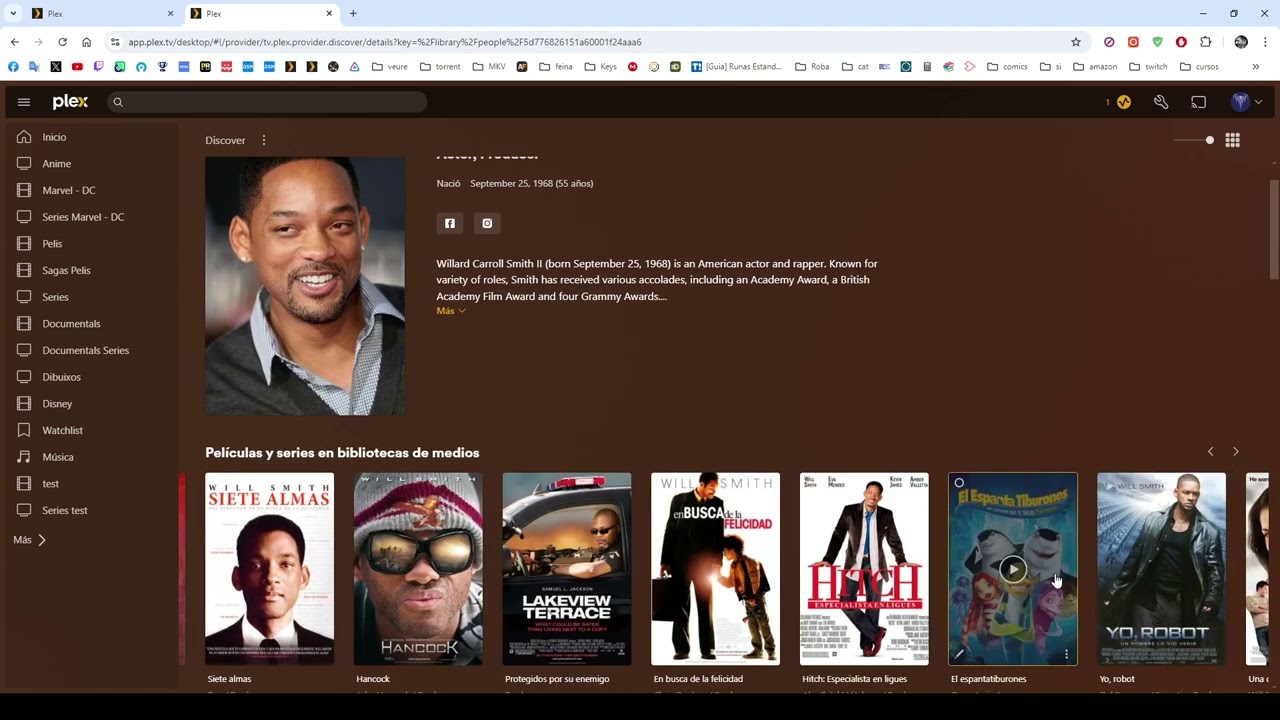Click the Documentales film icon
The height and width of the screenshot is (720, 1280).
pos(24,324)
